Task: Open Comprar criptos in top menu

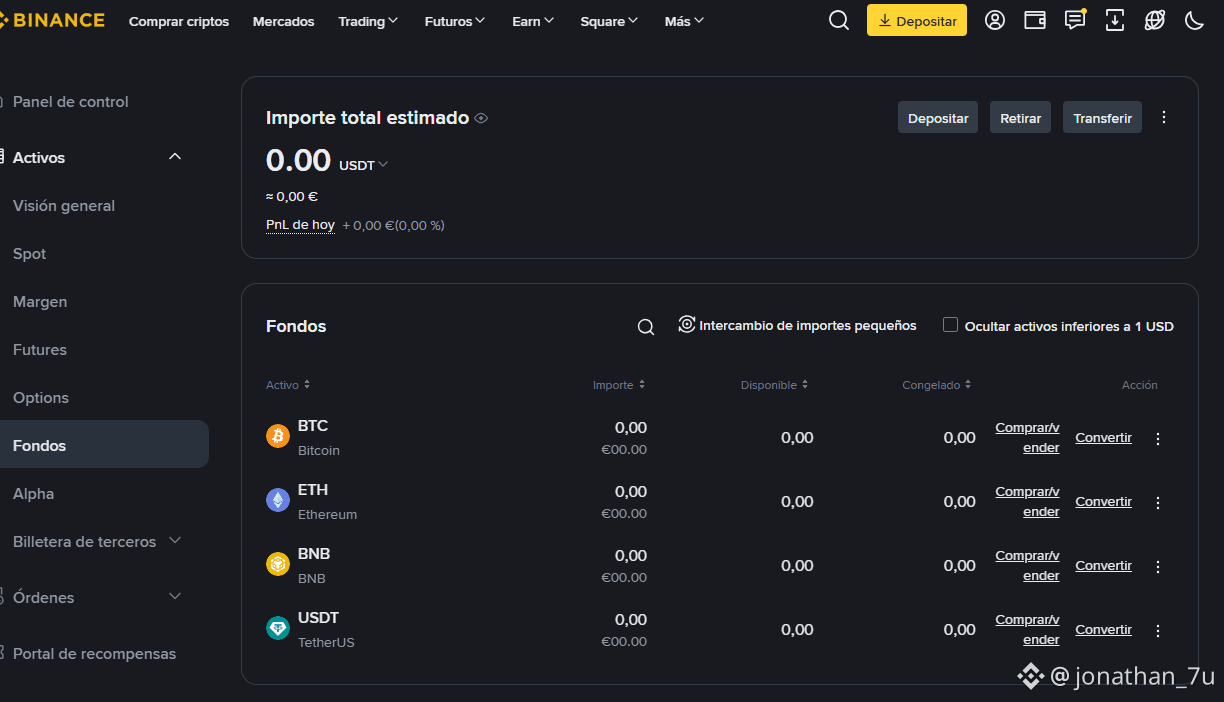Action: click(179, 21)
